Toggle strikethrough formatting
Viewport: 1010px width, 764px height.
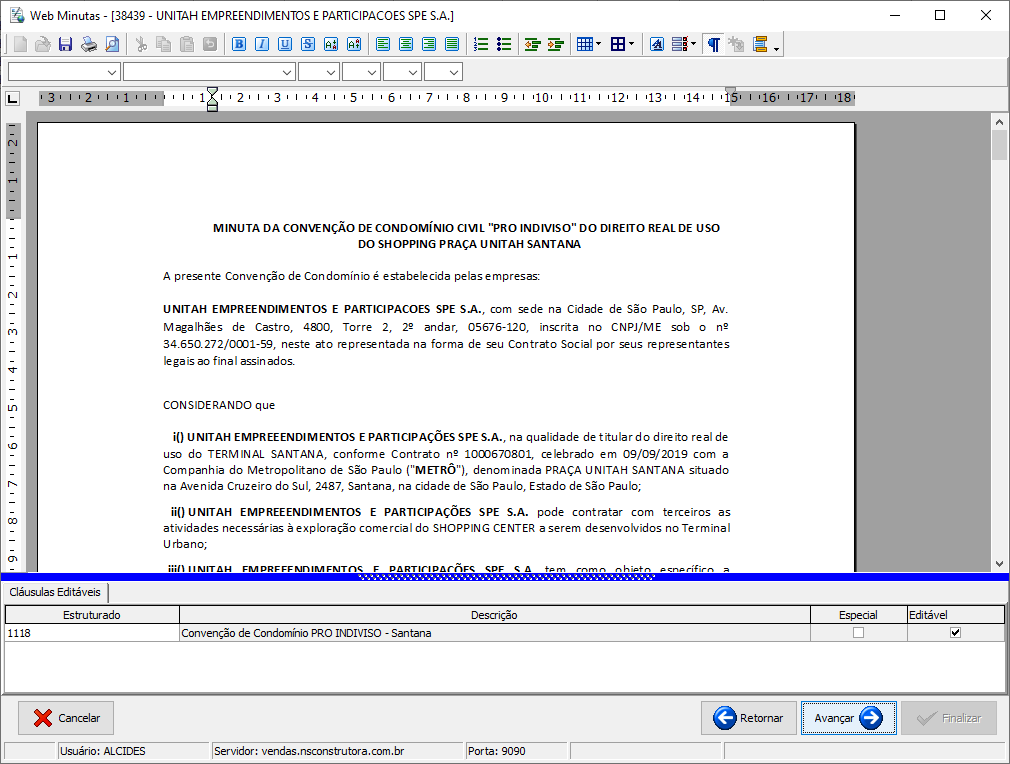pyautogui.click(x=308, y=44)
